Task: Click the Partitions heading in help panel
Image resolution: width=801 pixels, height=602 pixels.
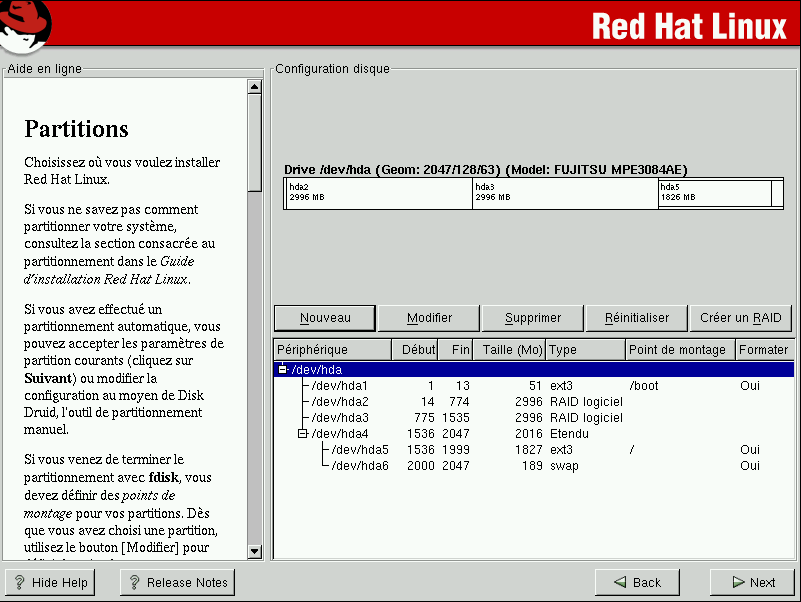Action: [x=76, y=129]
